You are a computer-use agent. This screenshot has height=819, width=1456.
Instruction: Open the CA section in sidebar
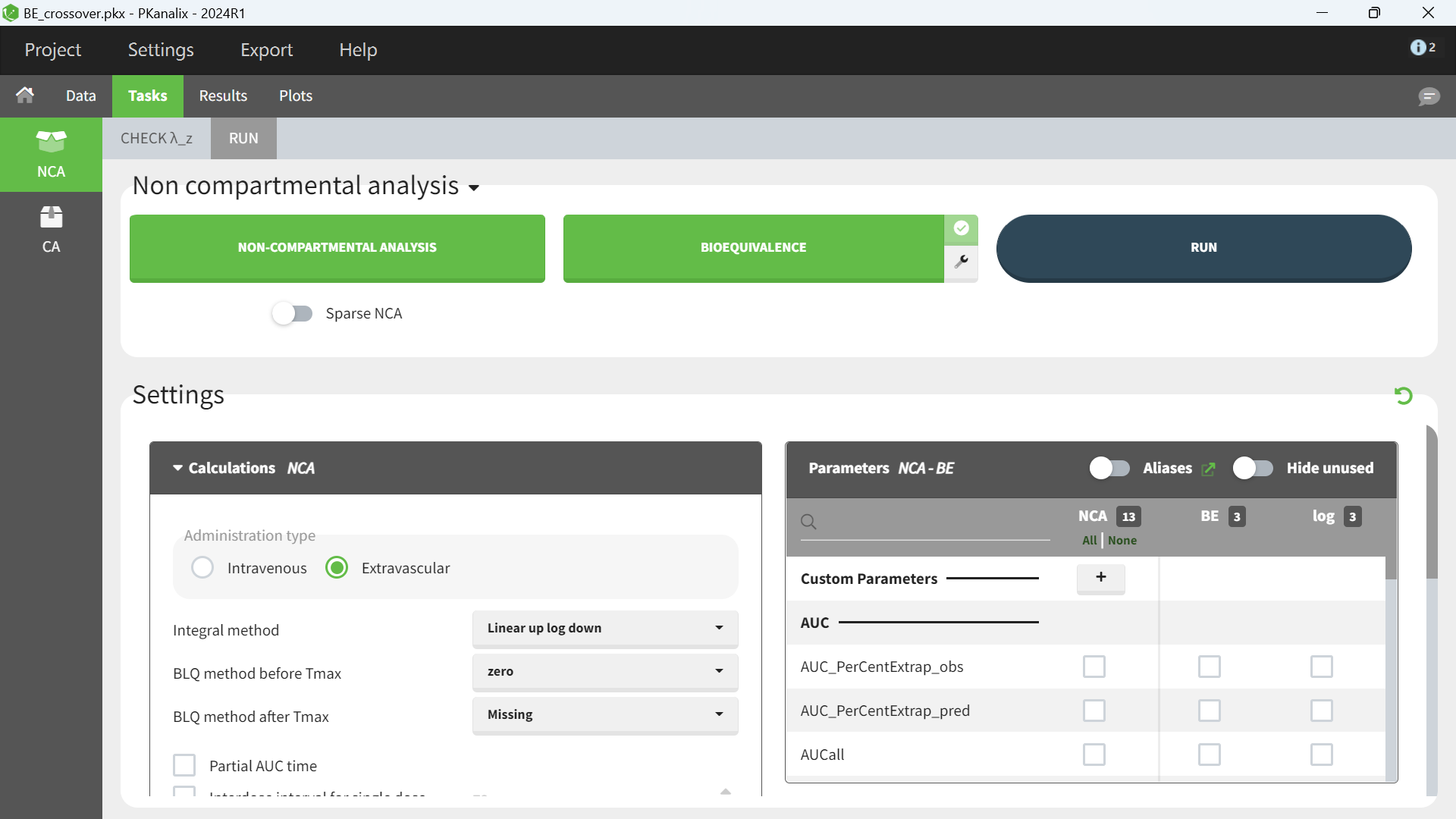tap(51, 230)
